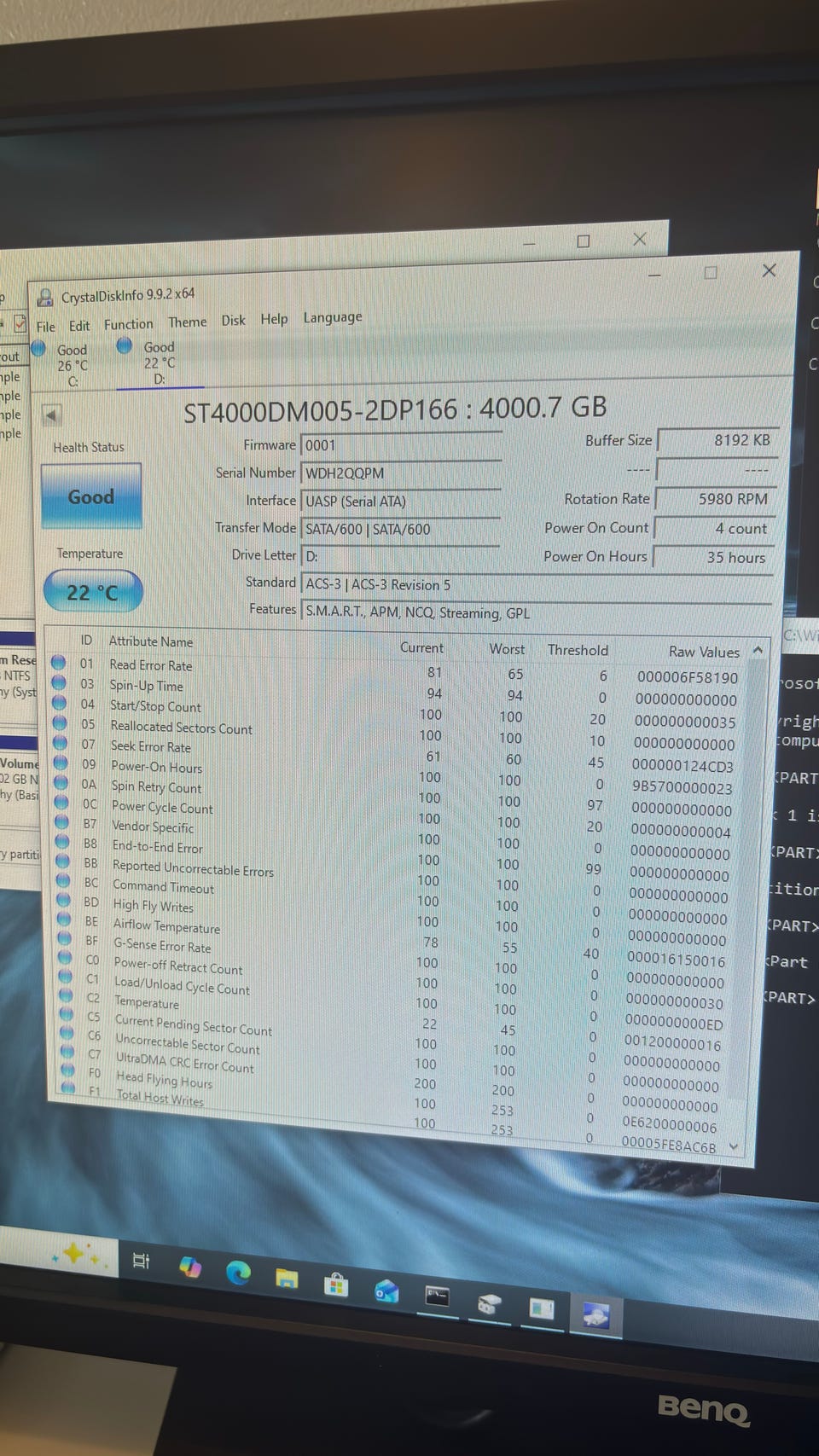Screen dimensions: 819x1456
Task: Select the Seek Error Rate attribute row
Action: tap(397, 752)
